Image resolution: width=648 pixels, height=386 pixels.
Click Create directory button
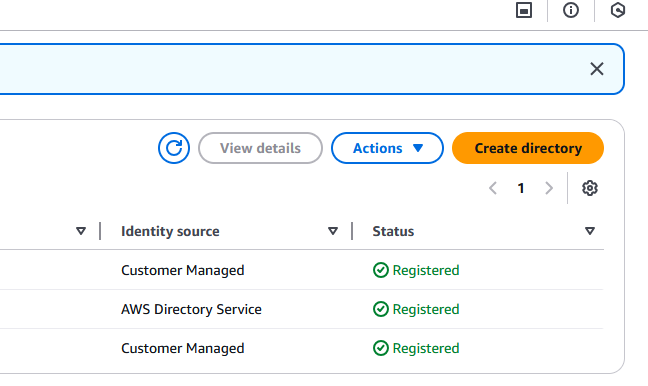(528, 148)
